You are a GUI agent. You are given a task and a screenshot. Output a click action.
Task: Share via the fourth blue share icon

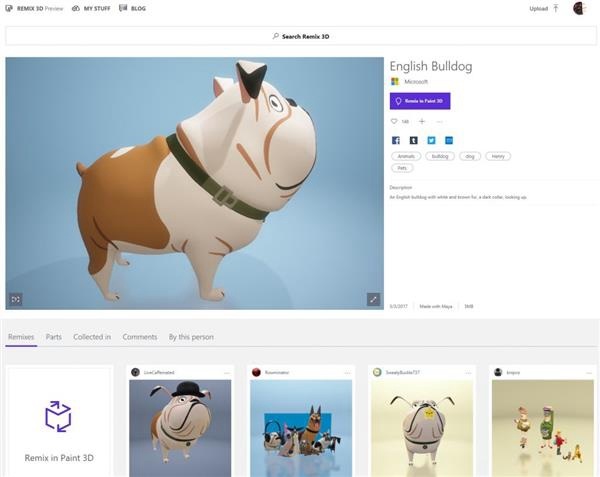pyautogui.click(x=449, y=140)
